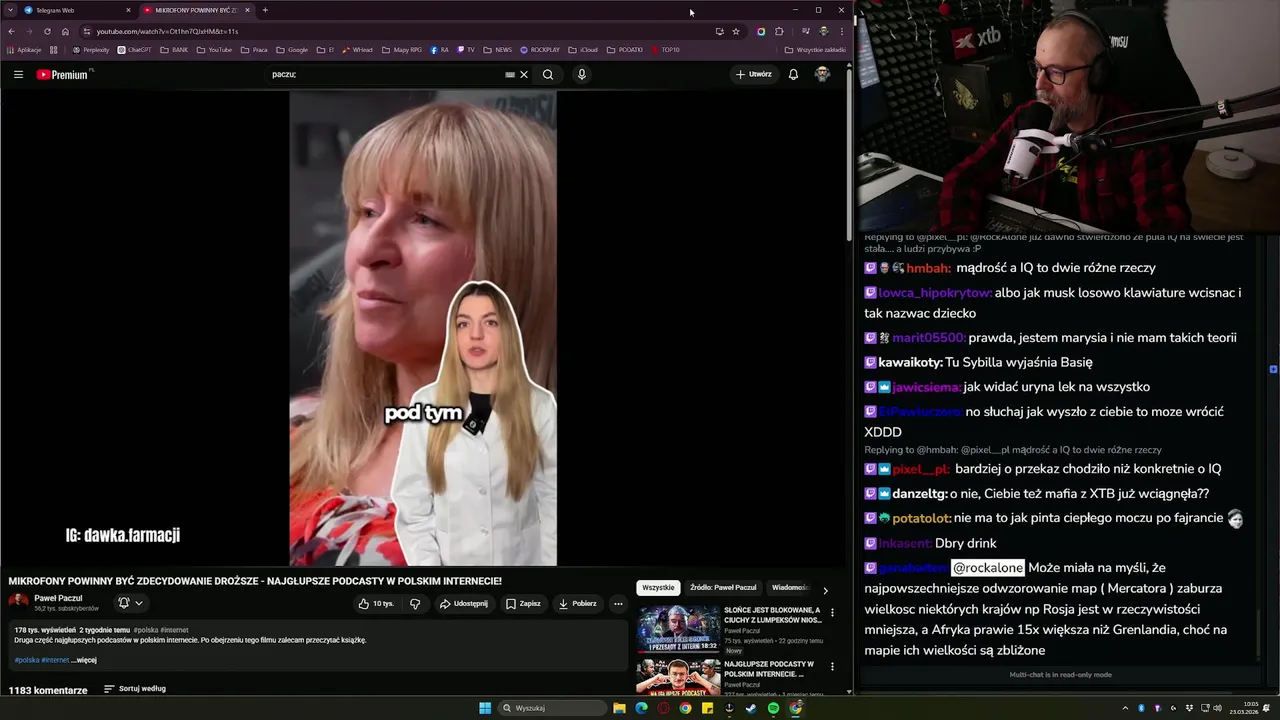
Task: Open the Aplikacje bookmarks shortcut
Action: click(24, 50)
